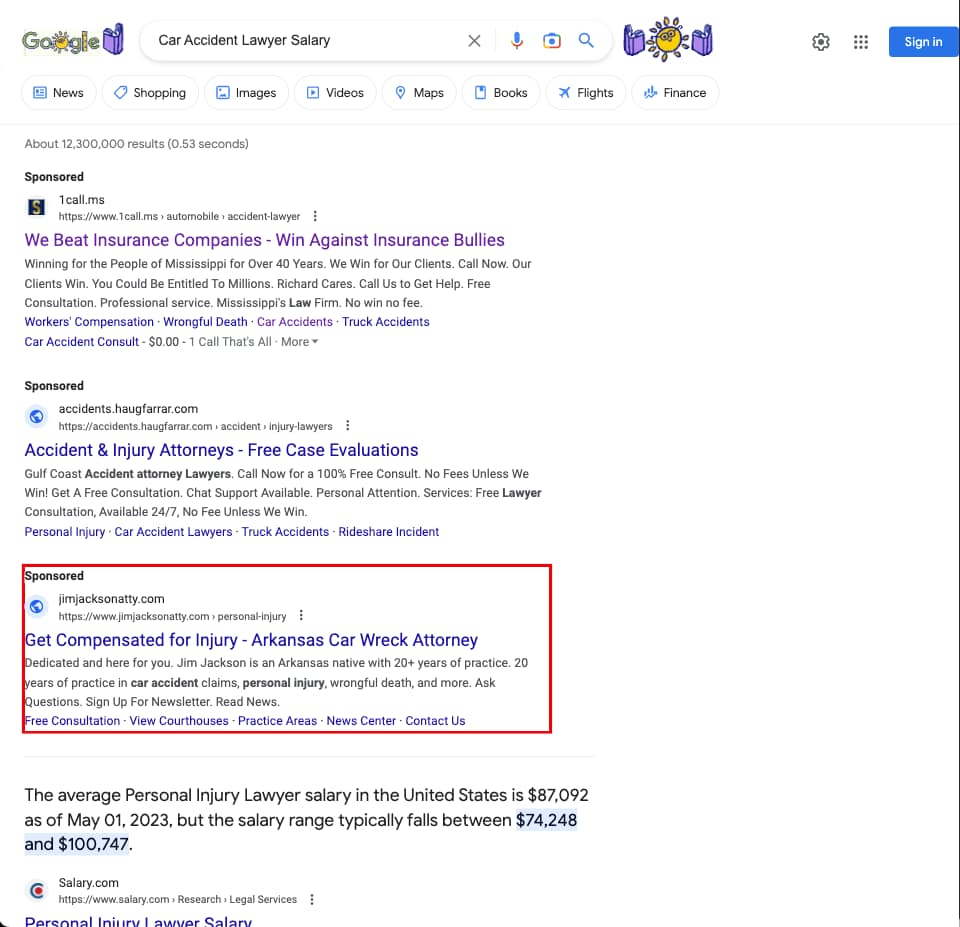Open haugfarrar Truck Accidents sitelink
This screenshot has width=960, height=927.
click(x=285, y=532)
